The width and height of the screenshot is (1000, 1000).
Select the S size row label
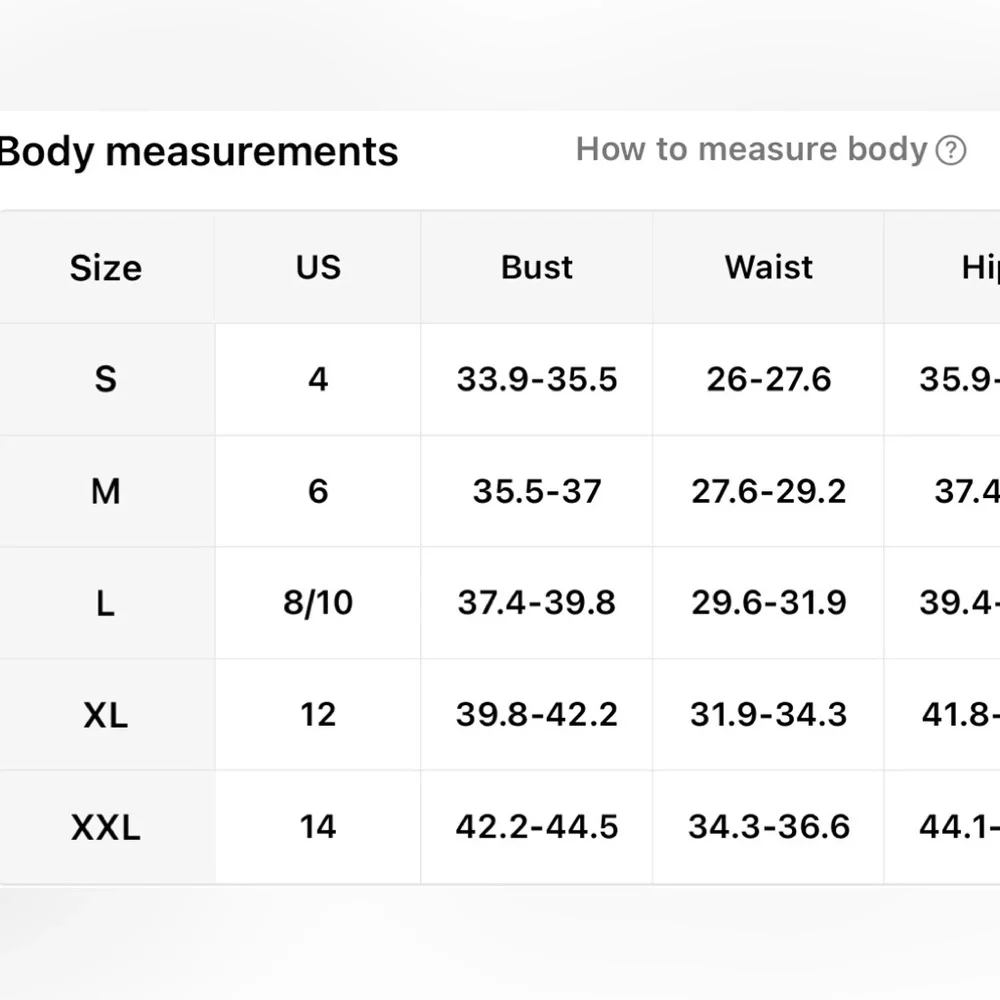tap(106, 379)
